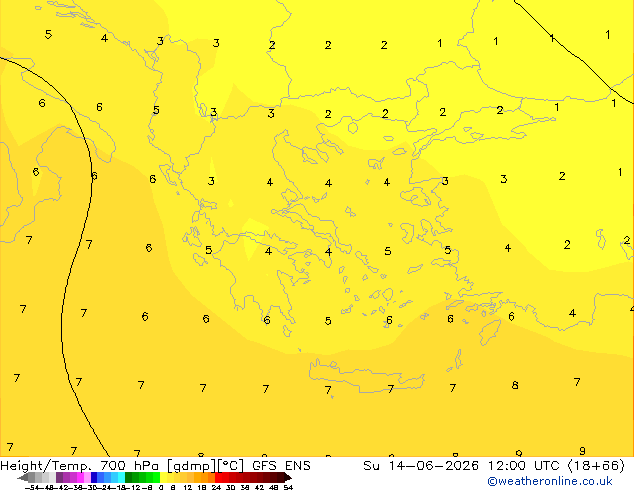Pick the dark green swatch on the color scale

point(129,477)
